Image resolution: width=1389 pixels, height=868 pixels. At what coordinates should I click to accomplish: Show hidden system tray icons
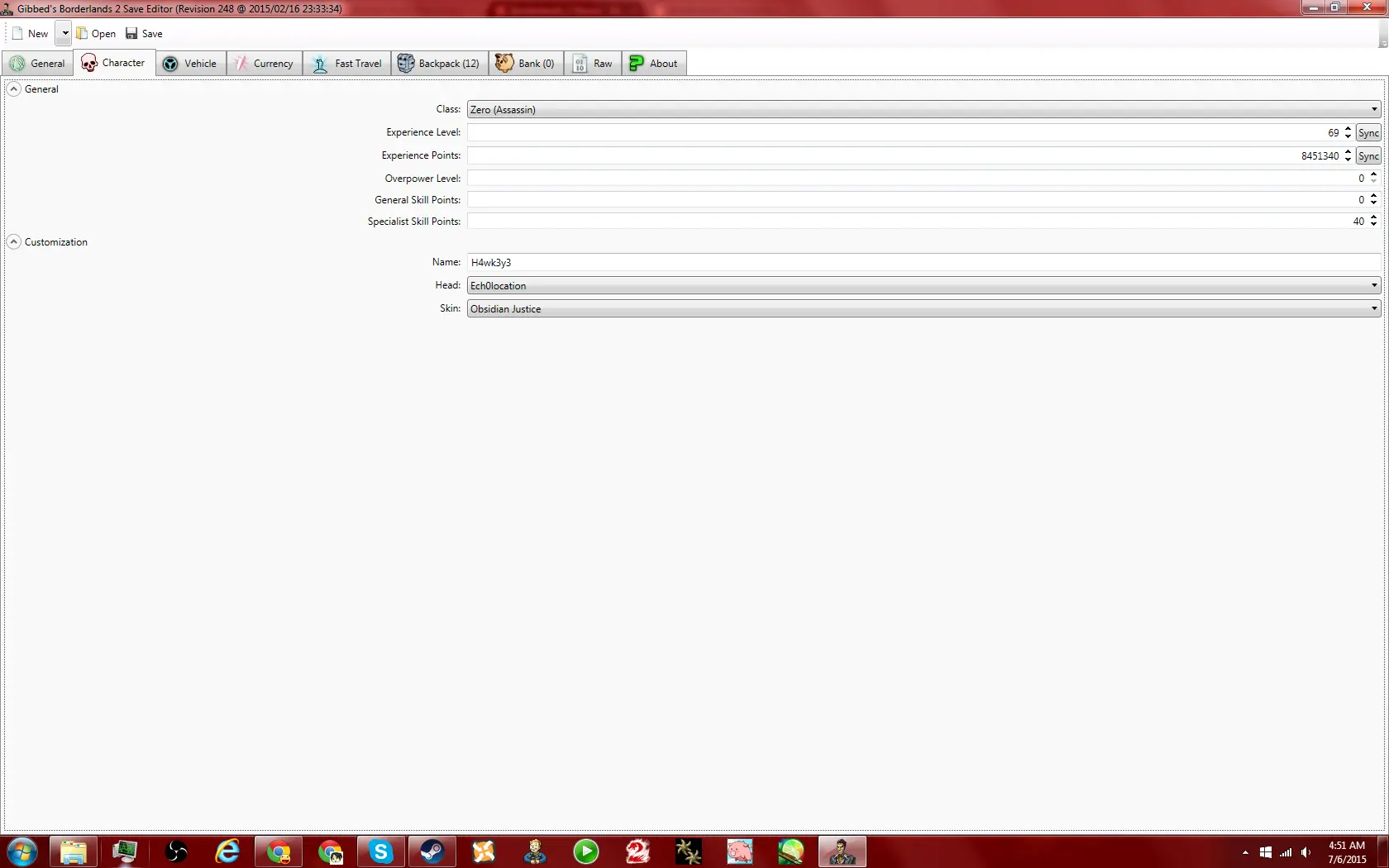click(x=1245, y=852)
